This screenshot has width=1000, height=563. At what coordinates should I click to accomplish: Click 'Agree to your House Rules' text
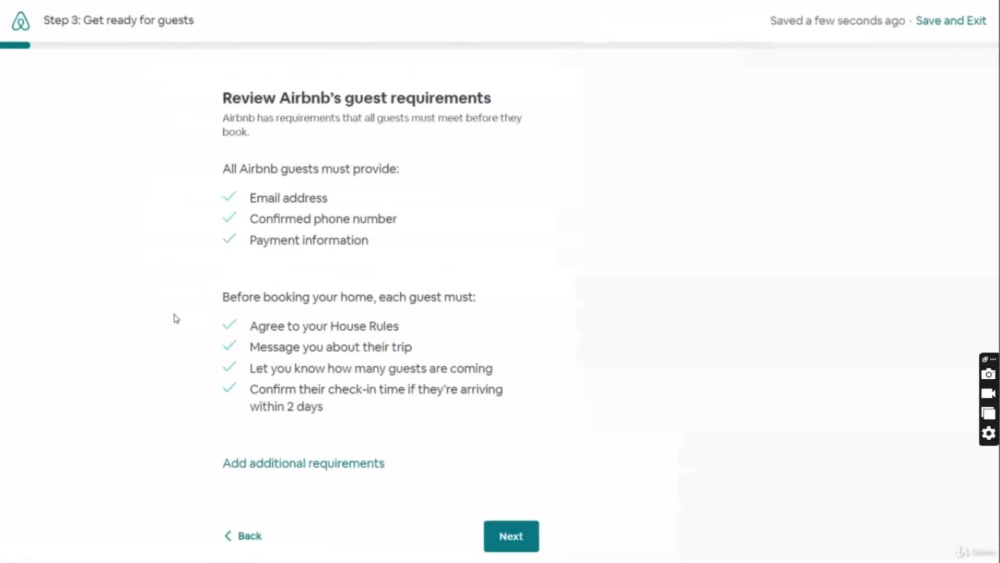point(324,326)
